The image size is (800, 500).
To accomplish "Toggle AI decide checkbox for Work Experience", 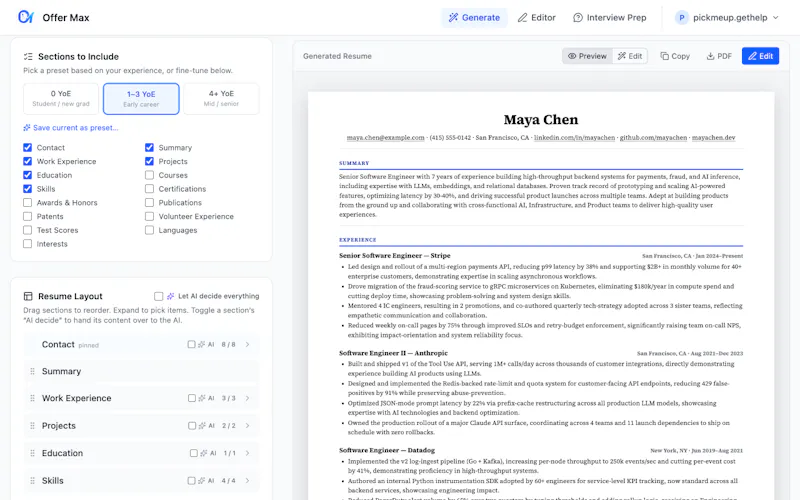I will click(192, 398).
